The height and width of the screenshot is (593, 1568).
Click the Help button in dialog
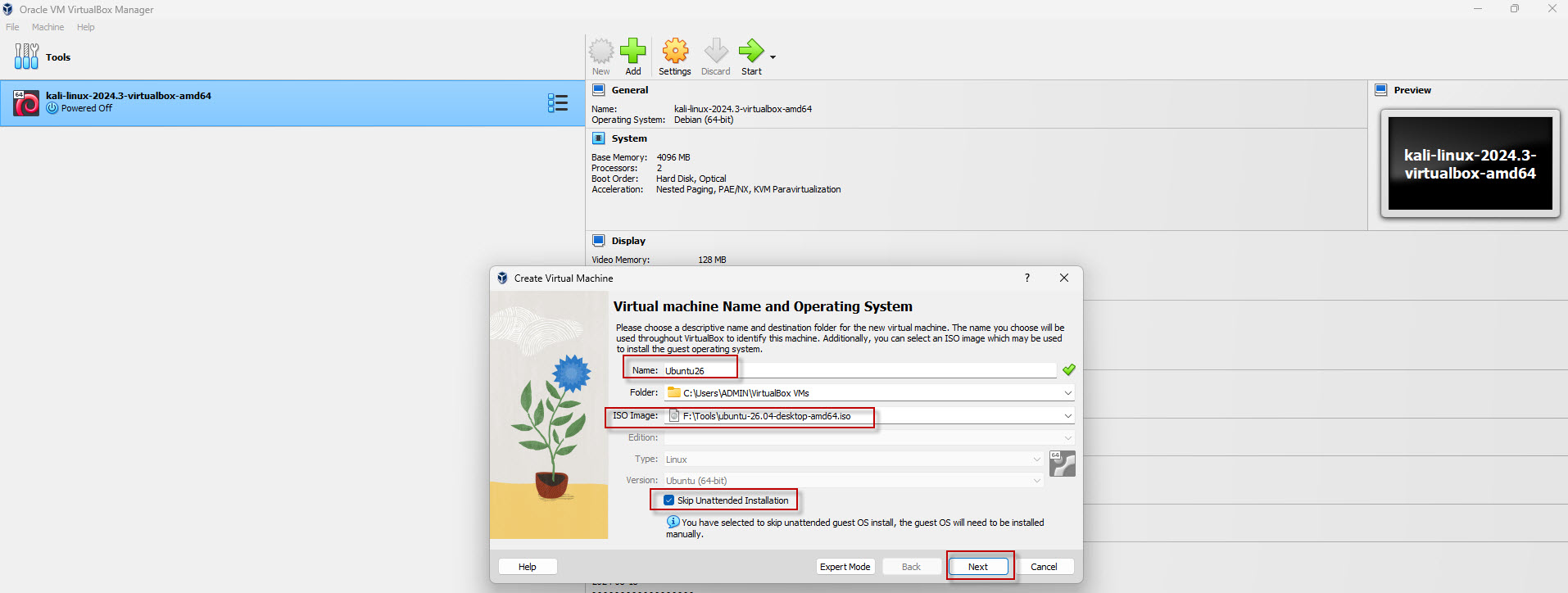[528, 567]
